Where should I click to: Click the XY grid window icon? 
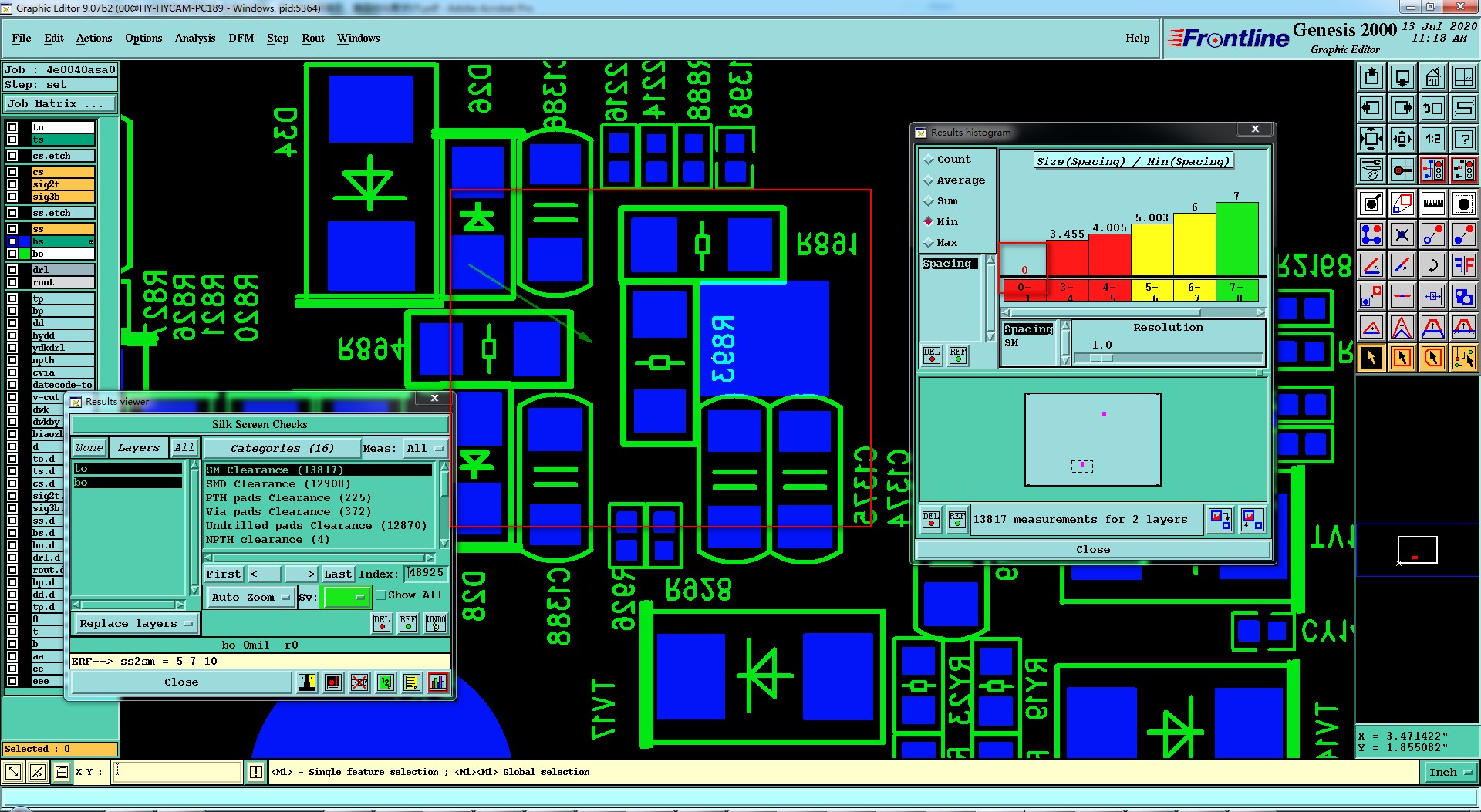click(x=1463, y=77)
